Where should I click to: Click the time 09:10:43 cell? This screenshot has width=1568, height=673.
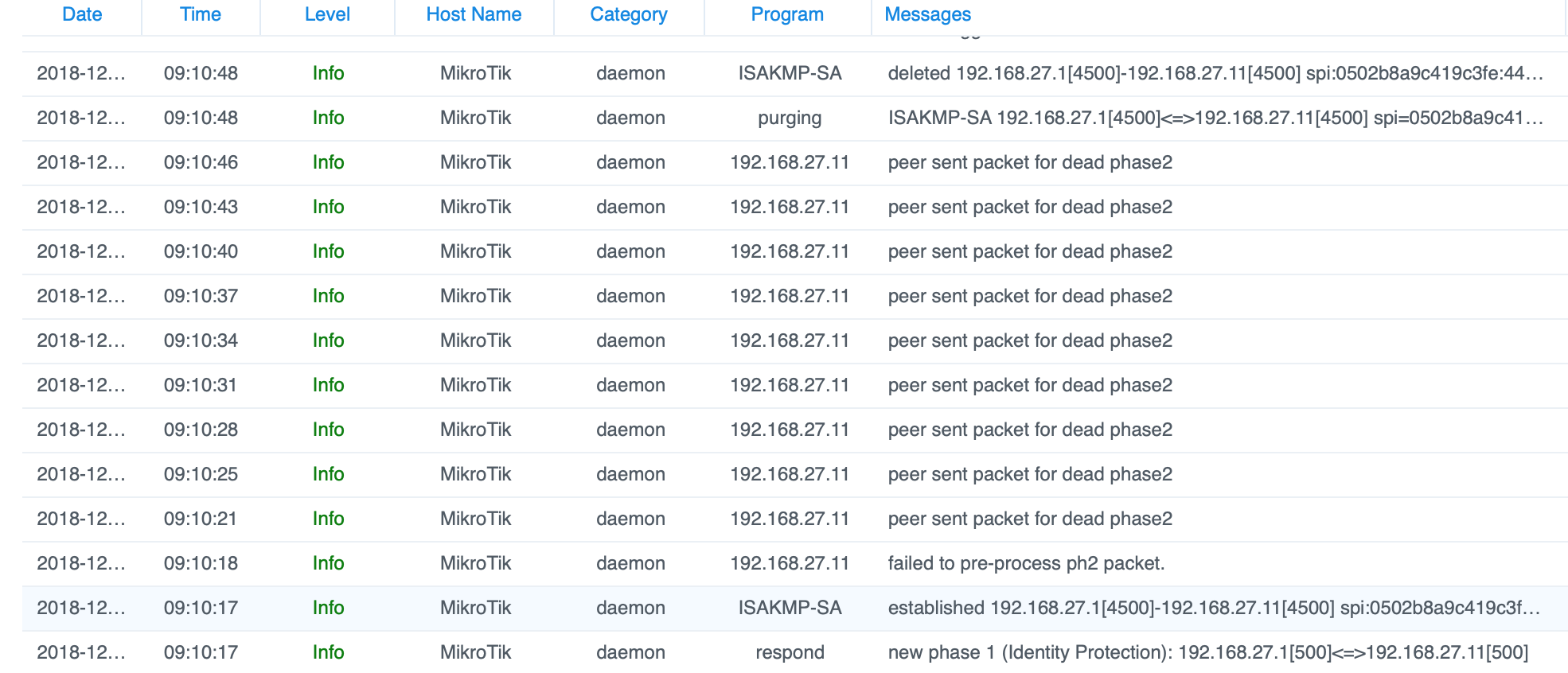pos(201,207)
